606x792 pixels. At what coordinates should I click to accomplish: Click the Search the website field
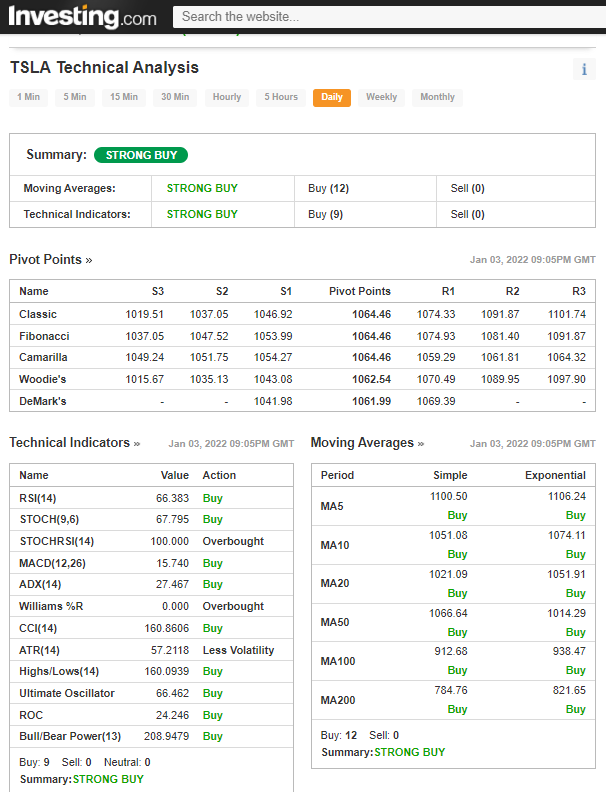(x=389, y=17)
